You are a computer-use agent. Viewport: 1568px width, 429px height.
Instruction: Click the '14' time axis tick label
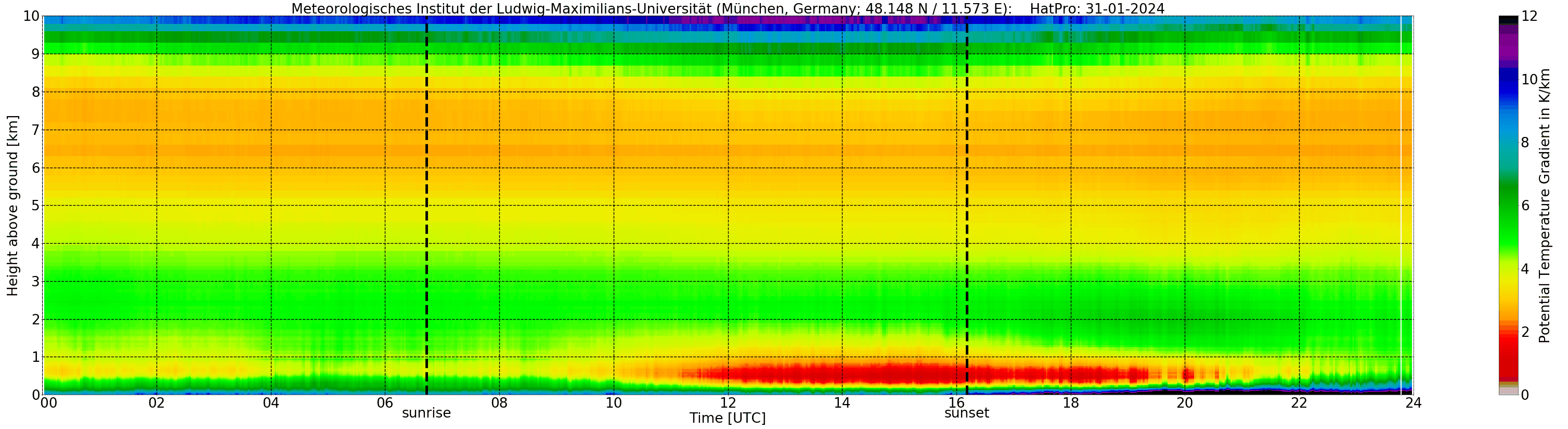(842, 403)
